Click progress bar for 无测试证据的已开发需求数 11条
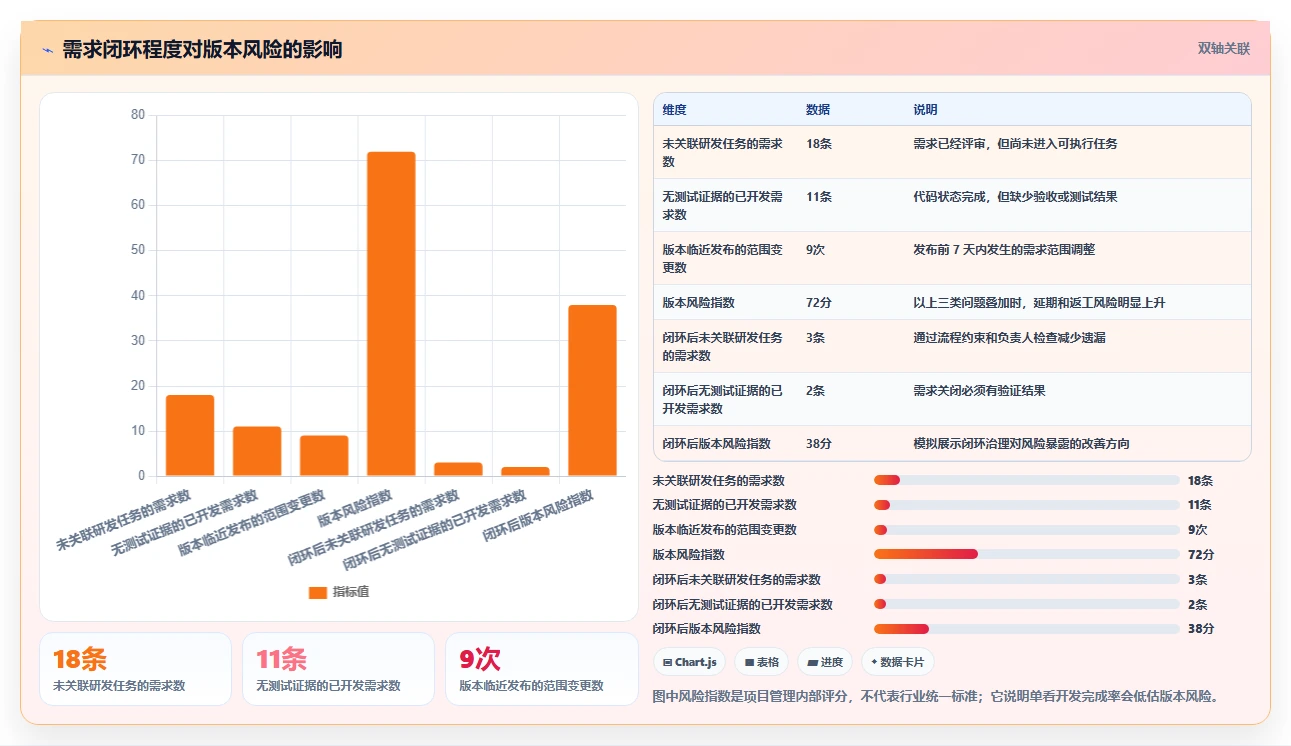 click(1027, 505)
